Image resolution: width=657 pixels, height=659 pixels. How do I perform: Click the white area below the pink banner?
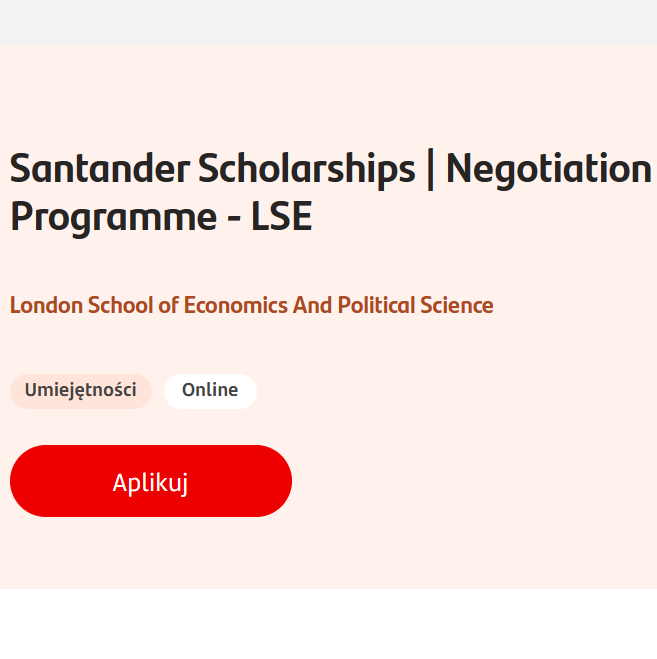click(x=328, y=624)
